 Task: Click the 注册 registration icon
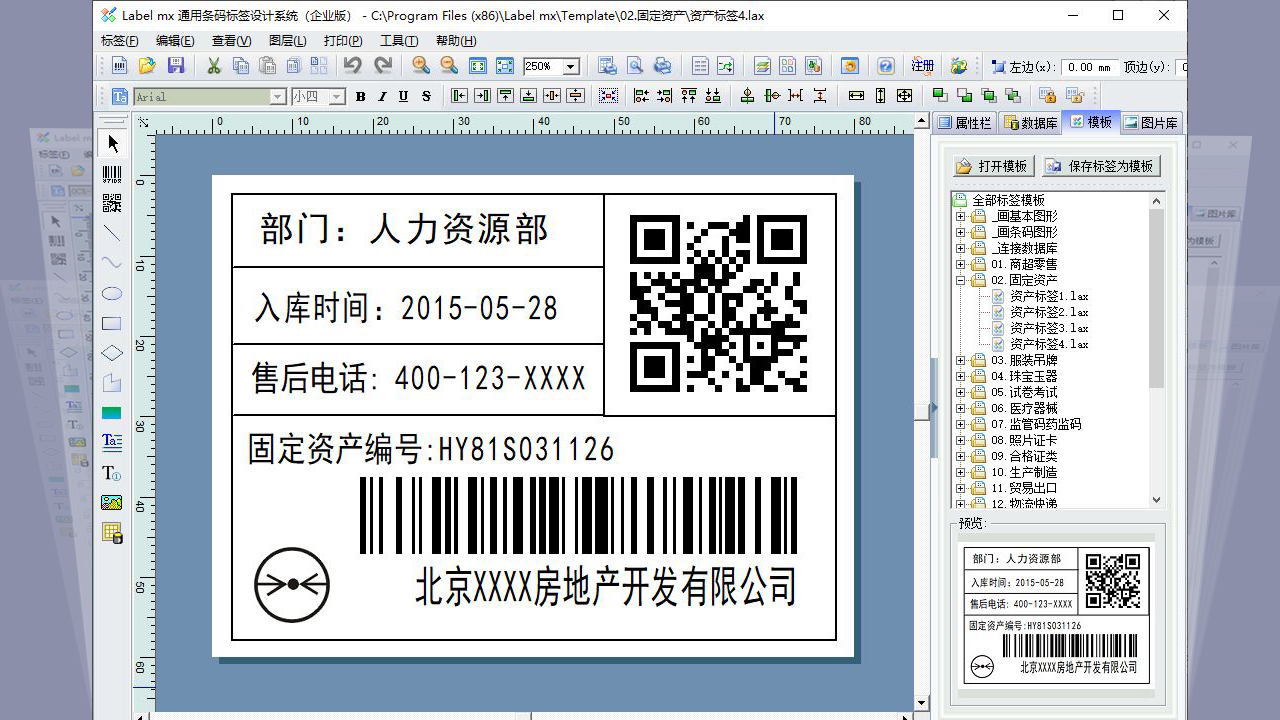coord(921,65)
